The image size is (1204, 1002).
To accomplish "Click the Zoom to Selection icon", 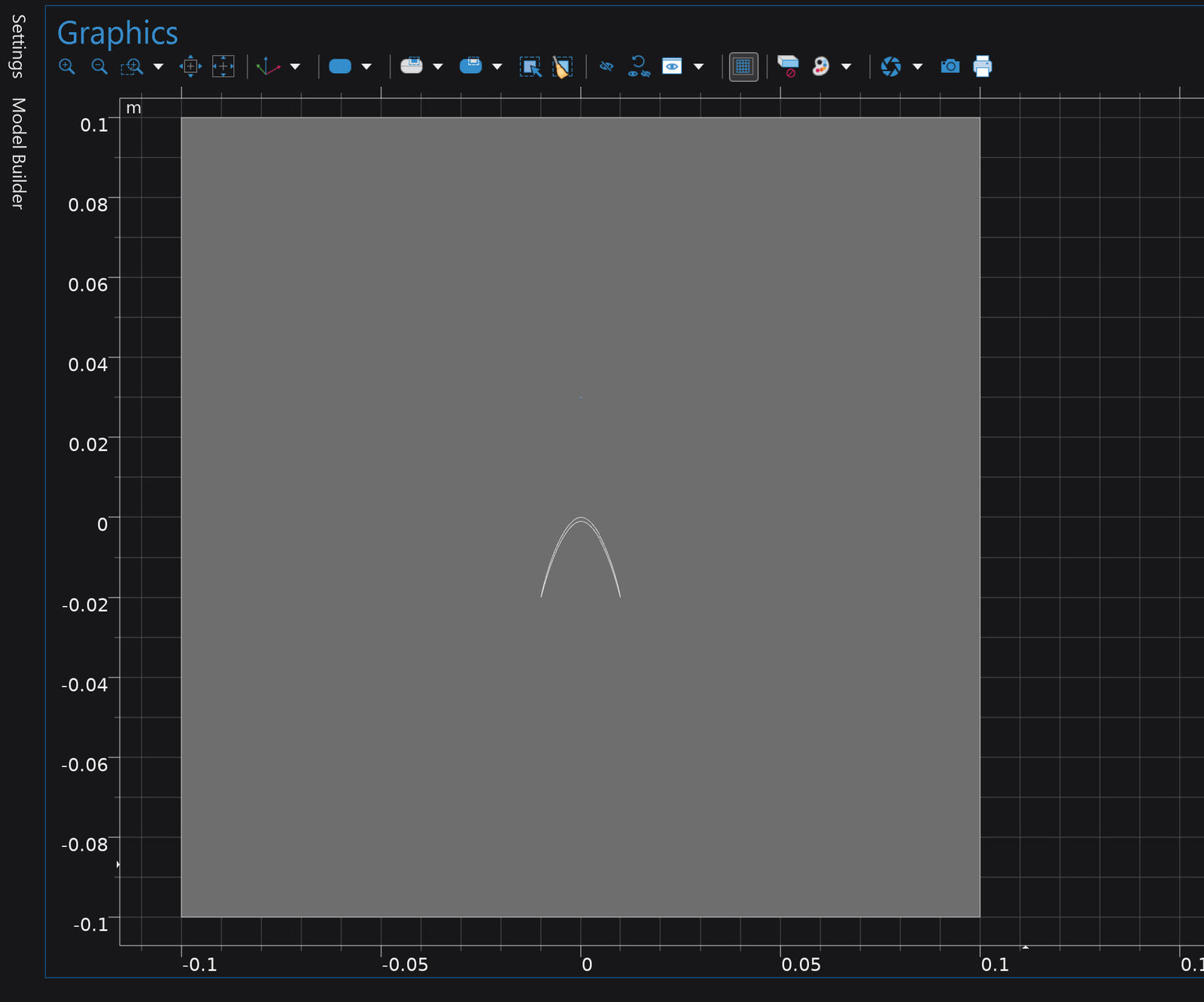I will [190, 66].
